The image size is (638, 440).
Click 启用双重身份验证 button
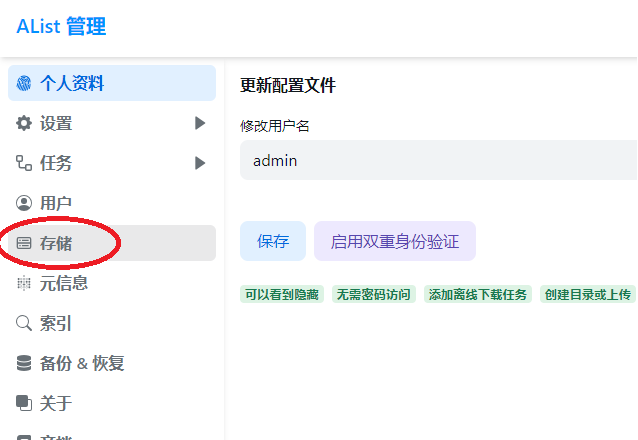click(x=394, y=241)
